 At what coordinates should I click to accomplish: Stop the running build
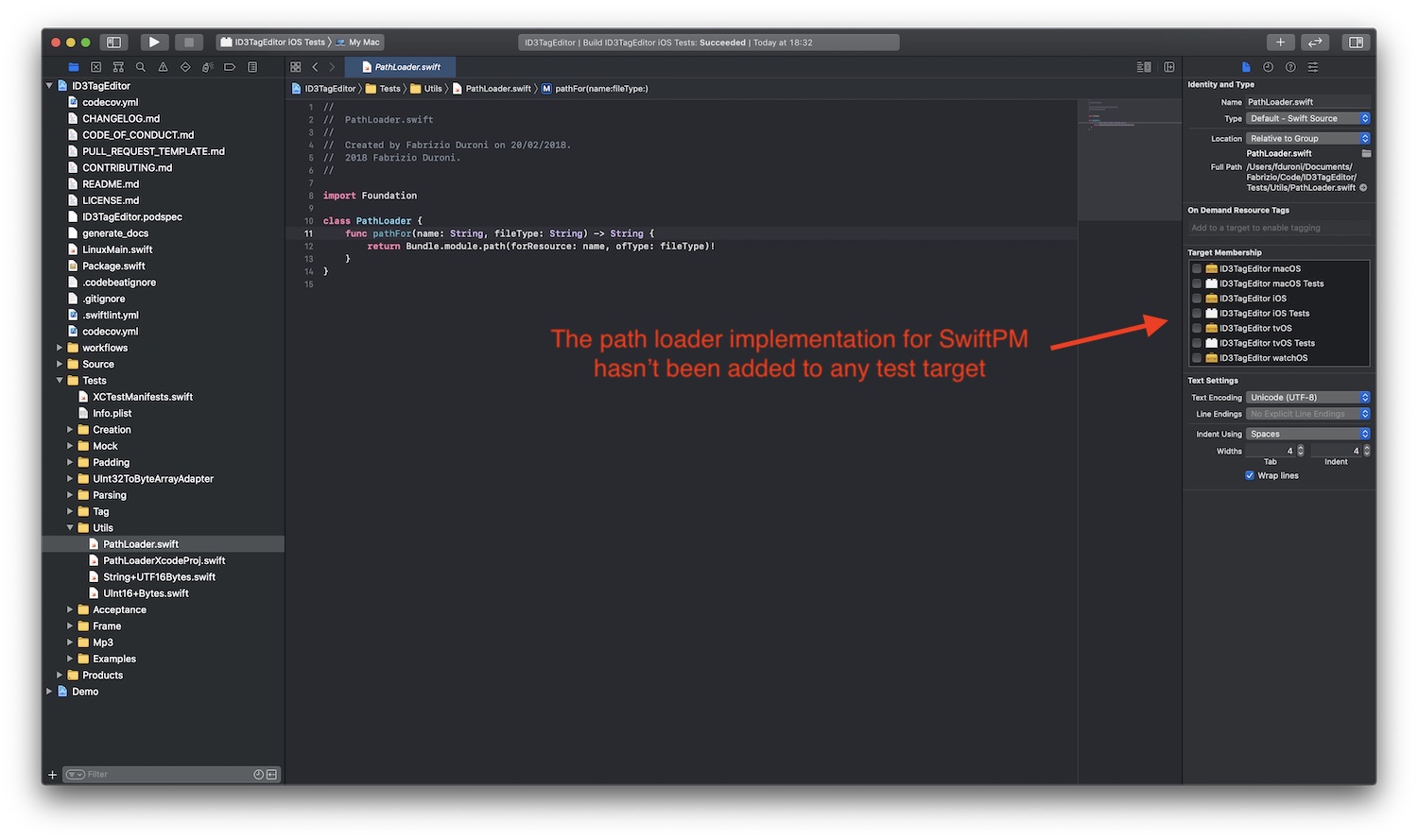click(189, 43)
